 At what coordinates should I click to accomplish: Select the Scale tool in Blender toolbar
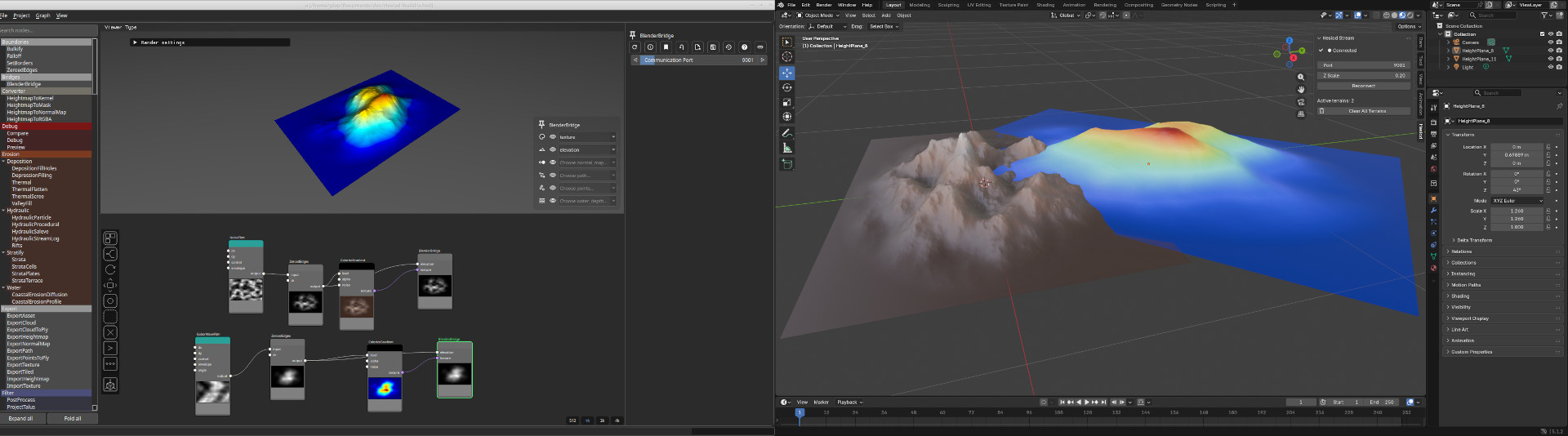pyautogui.click(x=786, y=102)
